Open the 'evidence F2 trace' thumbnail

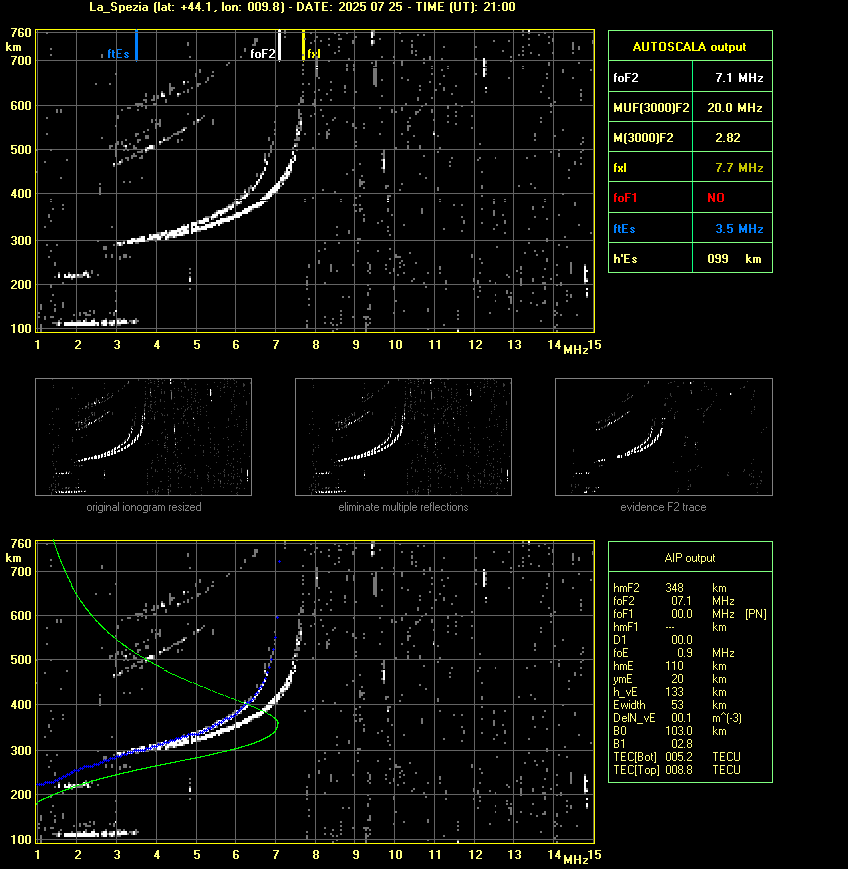(664, 437)
